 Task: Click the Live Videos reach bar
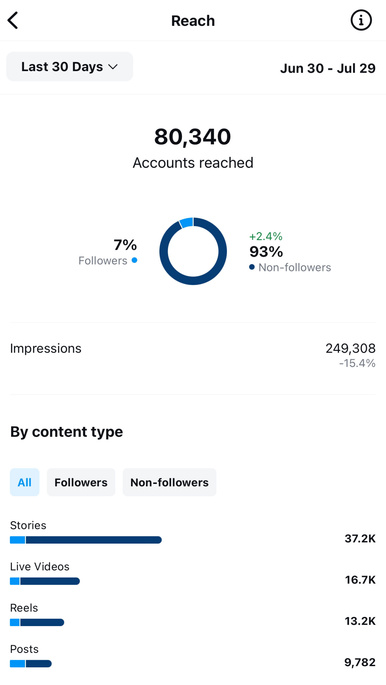point(45,581)
